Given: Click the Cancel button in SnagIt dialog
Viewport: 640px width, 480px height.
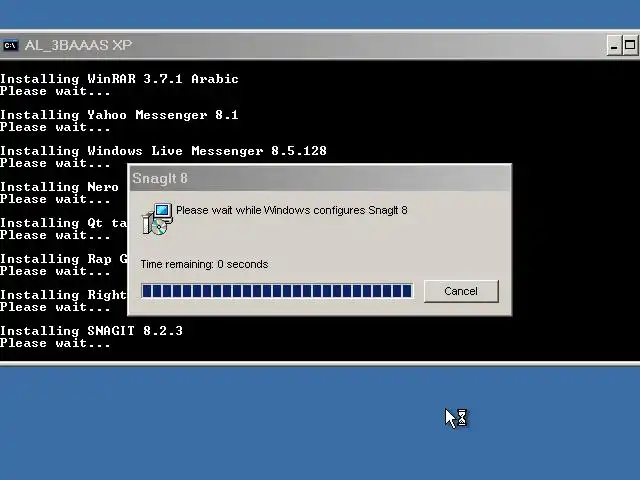Looking at the screenshot, I should [461, 291].
